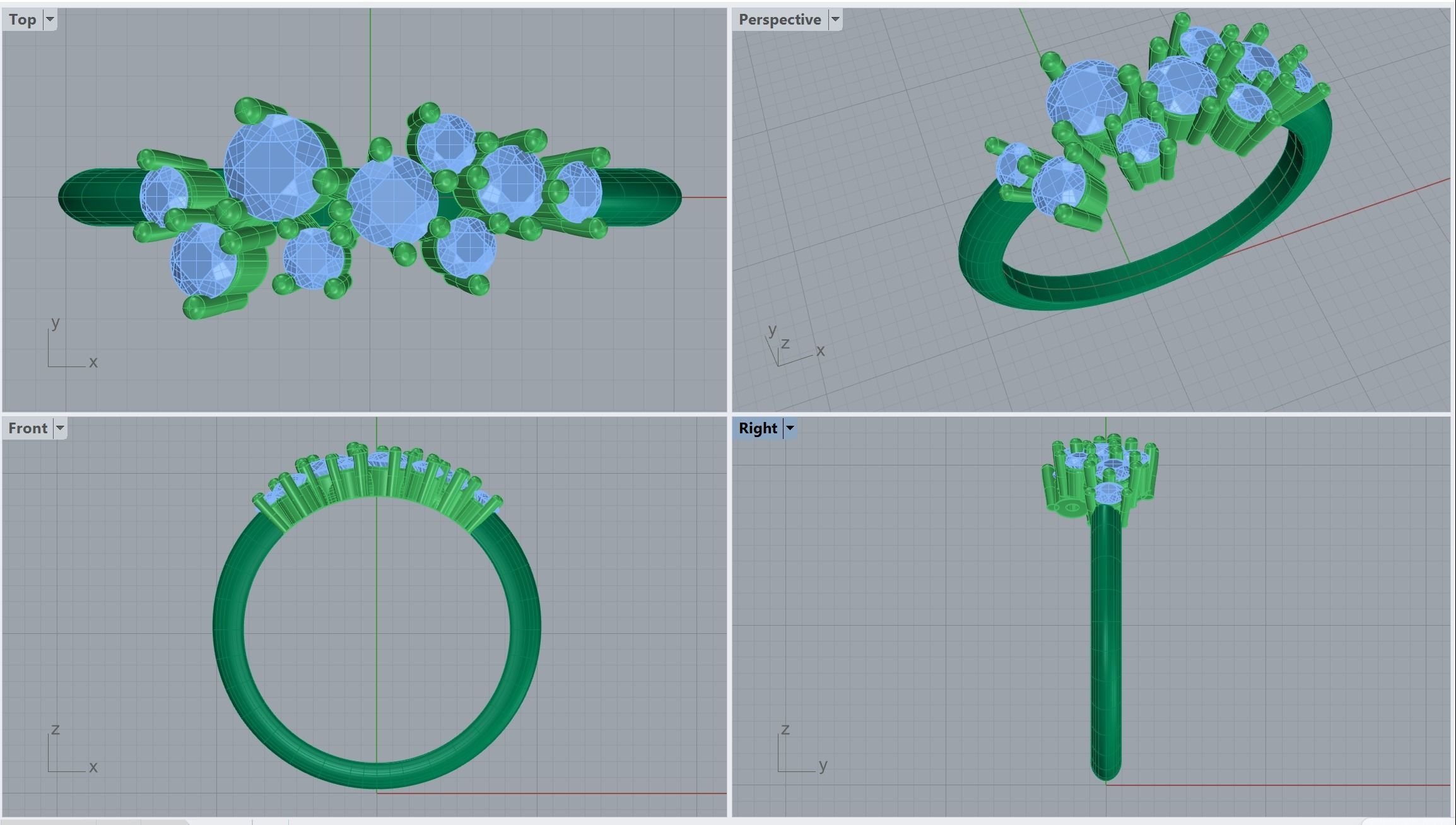Activate the Perspective viewport title label

pos(780,20)
